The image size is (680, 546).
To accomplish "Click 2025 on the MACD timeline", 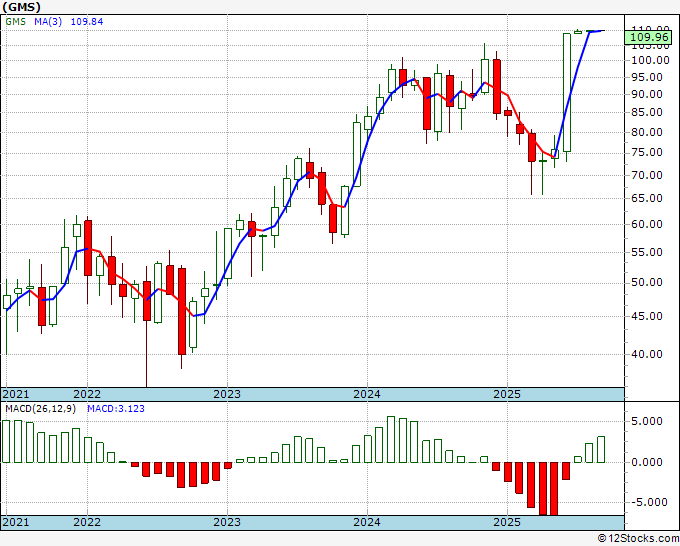I will pos(507,522).
